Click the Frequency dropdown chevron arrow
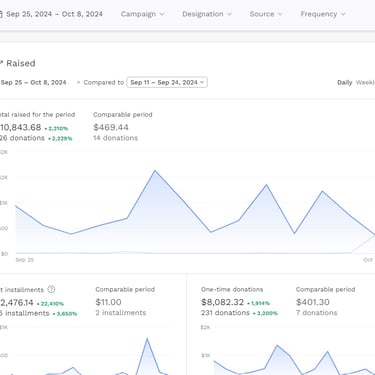375x375 pixels. coord(343,14)
